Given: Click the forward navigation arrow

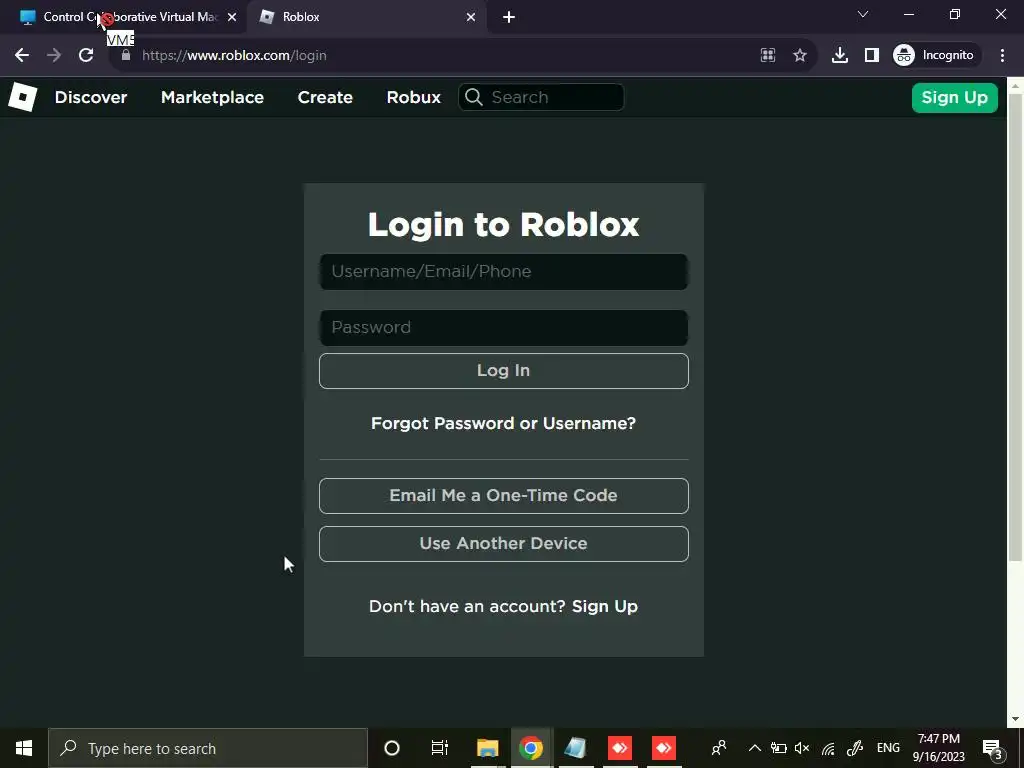Looking at the screenshot, I should [x=54, y=56].
